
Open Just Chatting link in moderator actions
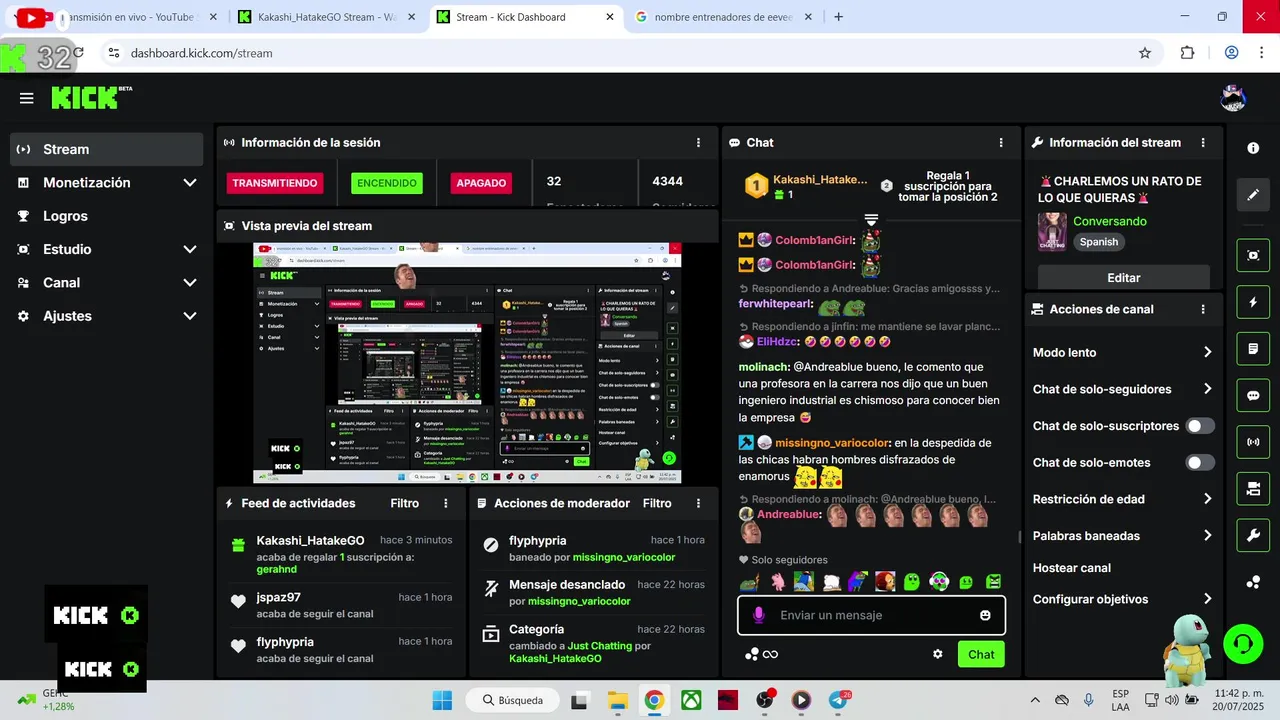pyautogui.click(x=599, y=646)
